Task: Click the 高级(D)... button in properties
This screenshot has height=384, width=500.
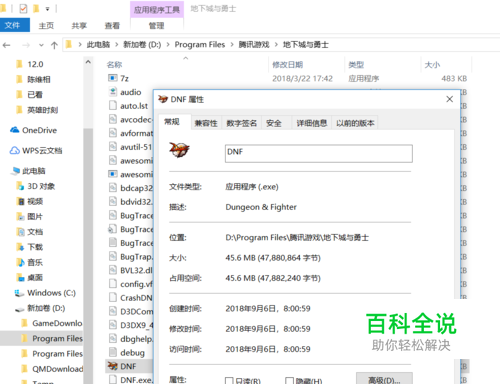Action: [384, 379]
